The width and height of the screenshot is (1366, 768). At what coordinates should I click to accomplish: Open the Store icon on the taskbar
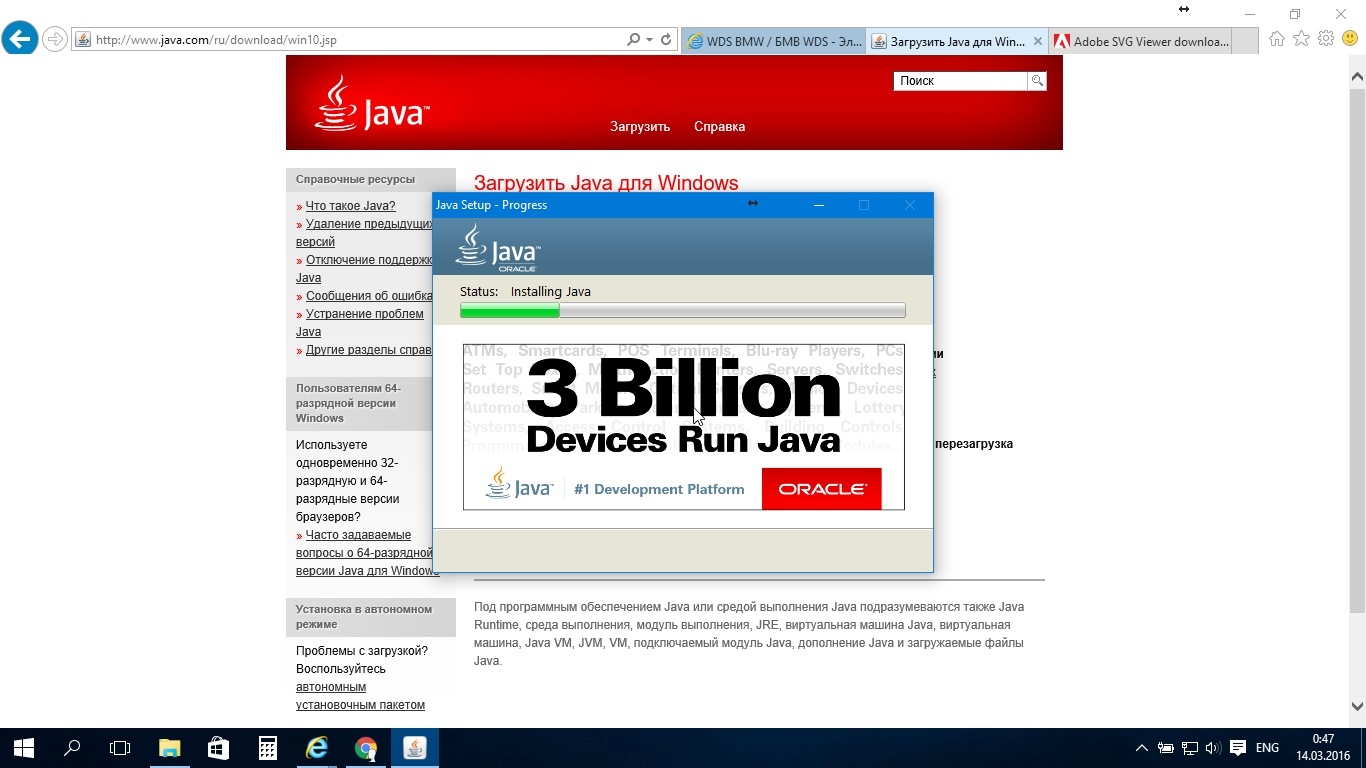click(218, 748)
